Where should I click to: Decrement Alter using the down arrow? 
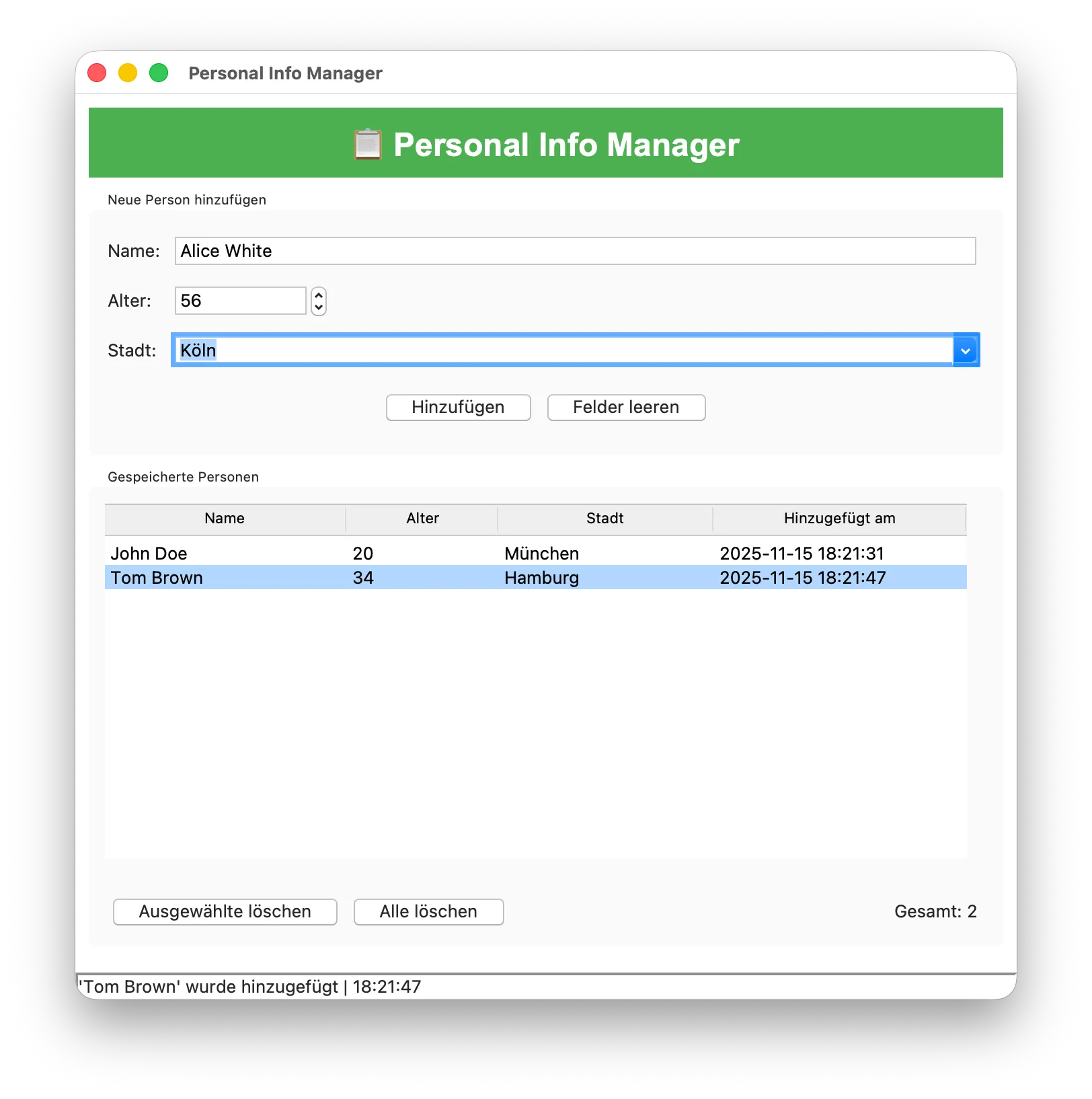click(317, 307)
